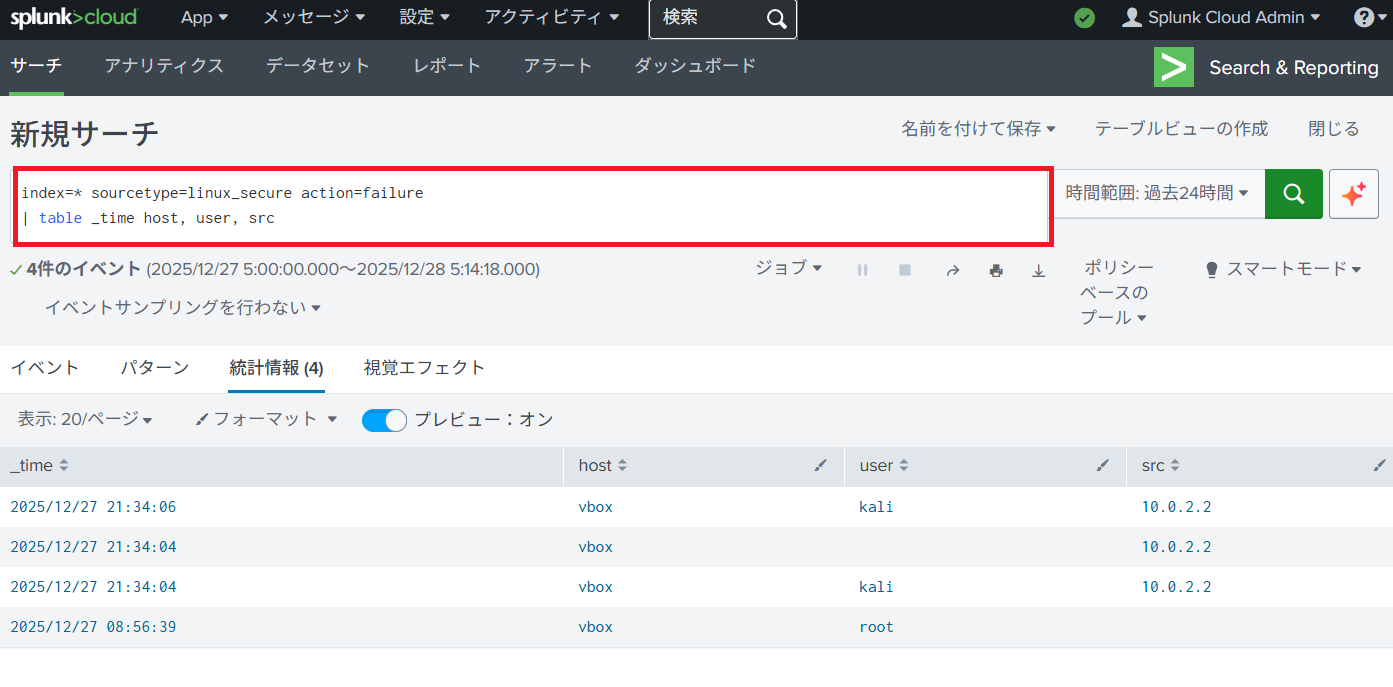Open the AI assistant sparkle icon

[x=1353, y=194]
